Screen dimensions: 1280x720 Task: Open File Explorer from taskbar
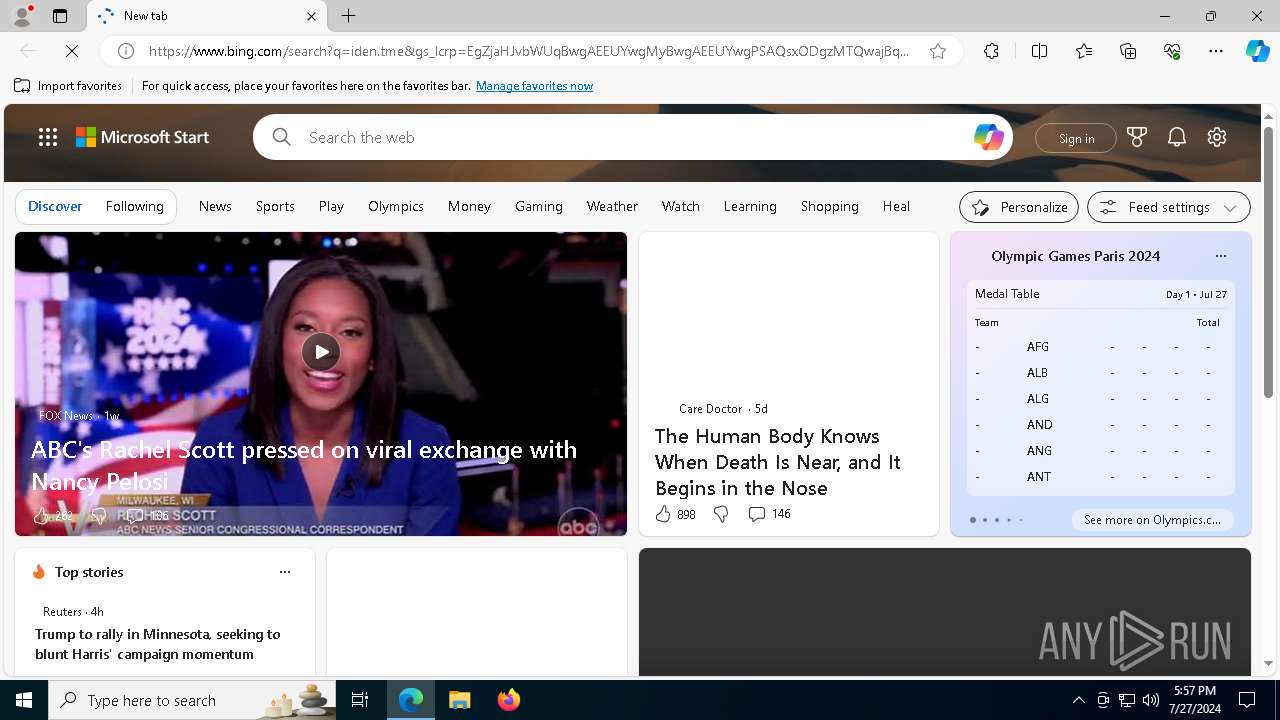tap(460, 700)
